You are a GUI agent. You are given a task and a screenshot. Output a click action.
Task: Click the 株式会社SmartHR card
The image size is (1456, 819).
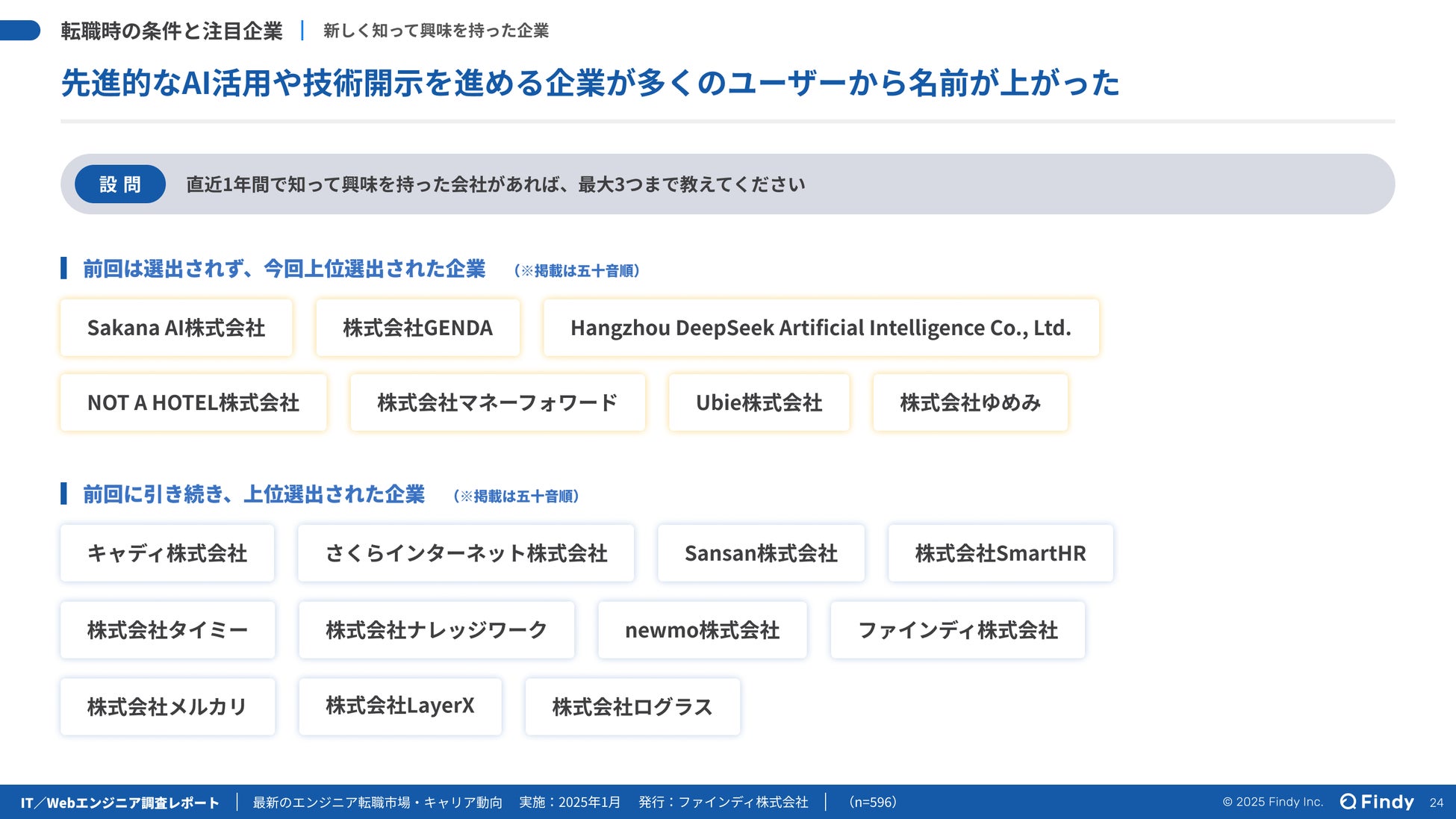[1001, 553]
